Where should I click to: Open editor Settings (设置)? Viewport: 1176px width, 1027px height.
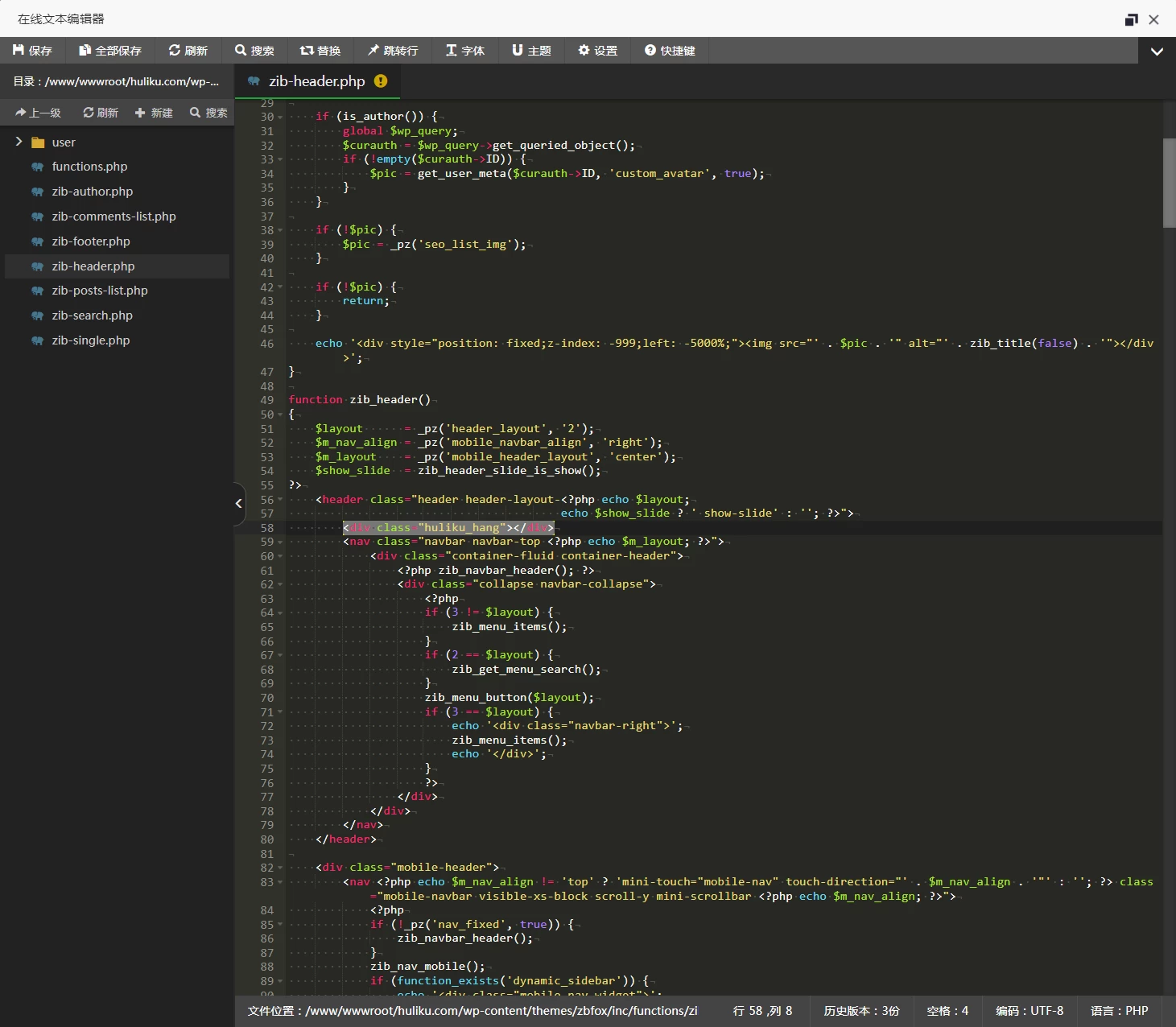597,51
